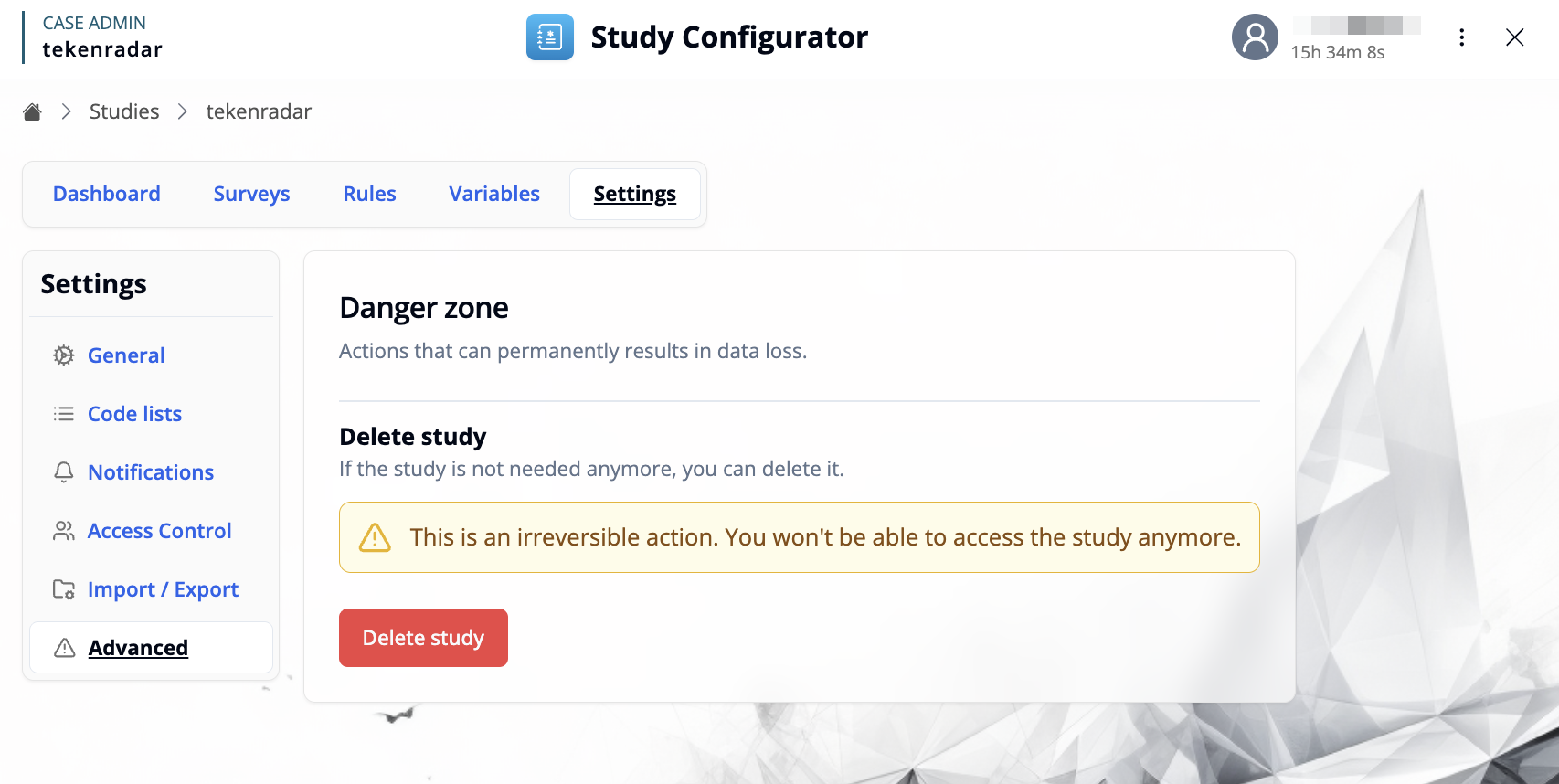Viewport: 1559px width, 784px height.
Task: Switch to the Dashboard tab
Action: [x=106, y=194]
